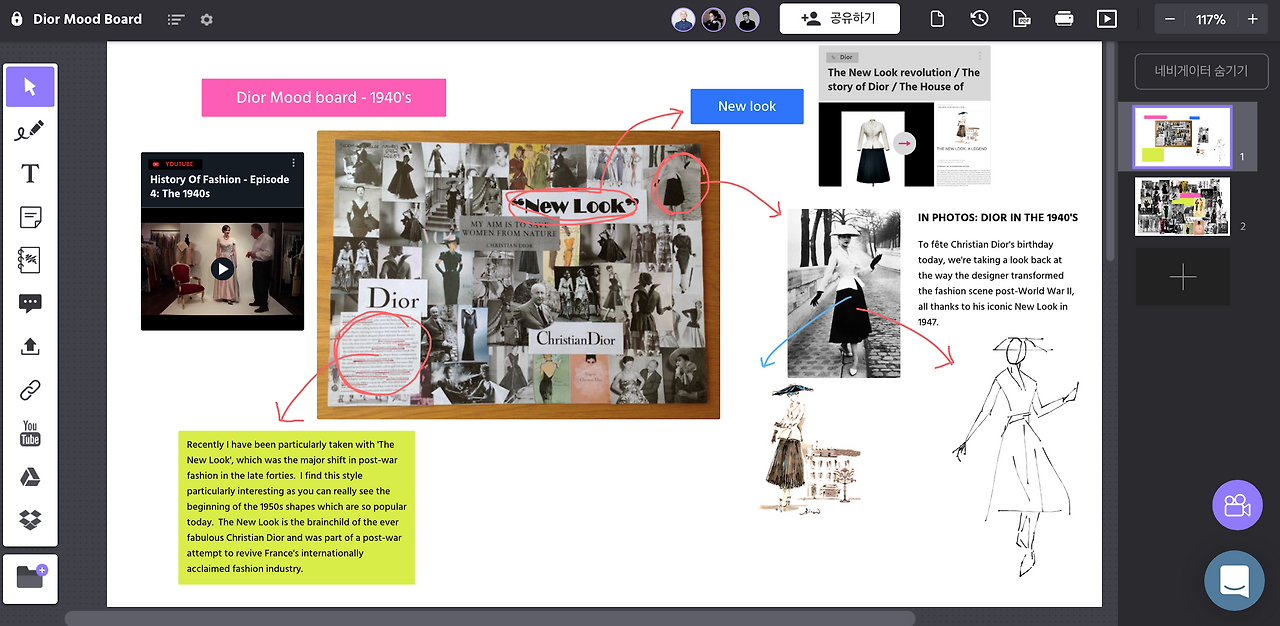Select the yellow-green text note
The height and width of the screenshot is (626, 1280).
pos(296,507)
